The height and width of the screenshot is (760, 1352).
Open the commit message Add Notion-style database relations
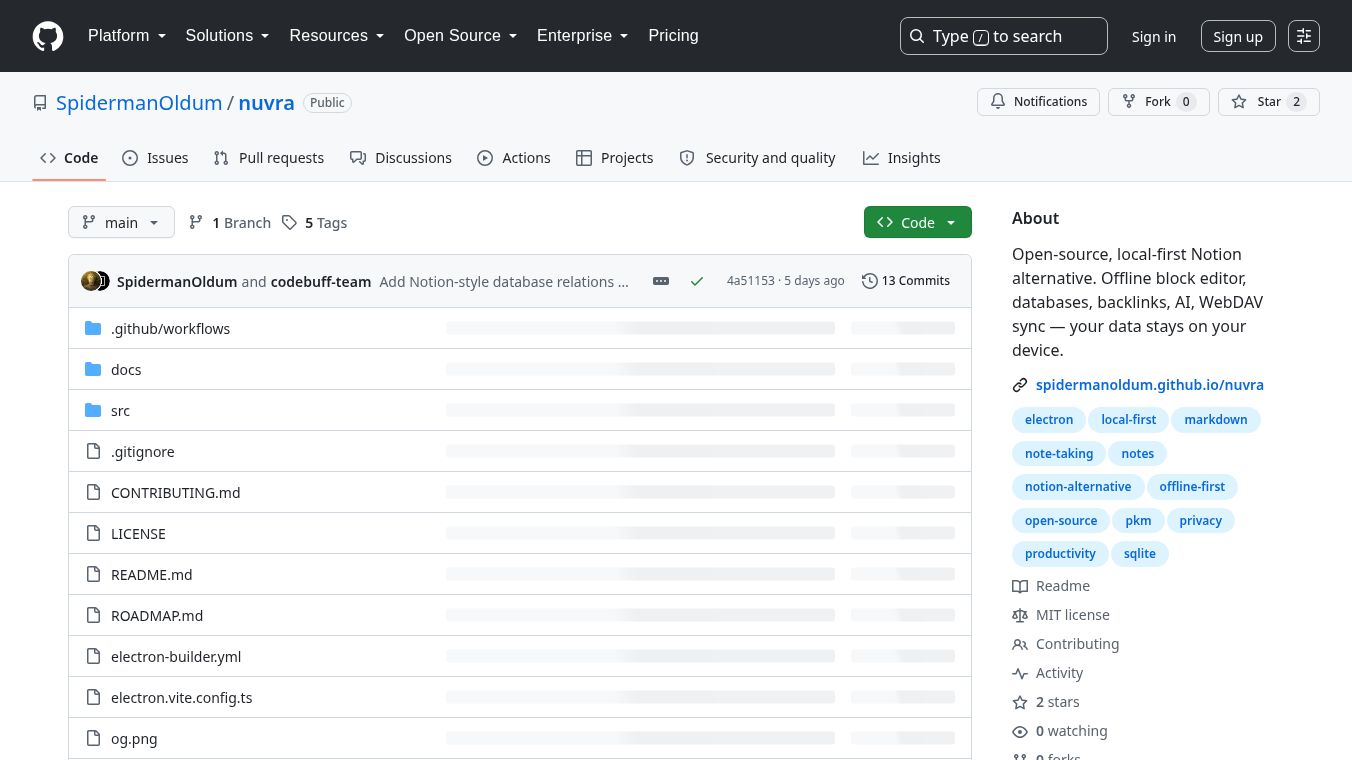504,281
